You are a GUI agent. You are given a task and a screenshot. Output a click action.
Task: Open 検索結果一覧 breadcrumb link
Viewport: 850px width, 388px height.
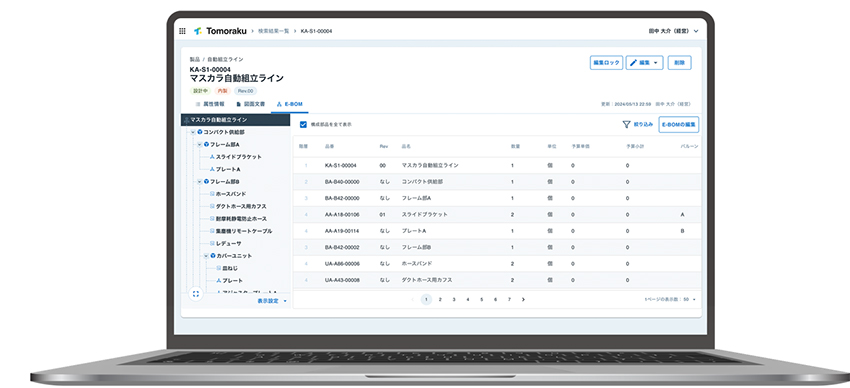coord(274,31)
